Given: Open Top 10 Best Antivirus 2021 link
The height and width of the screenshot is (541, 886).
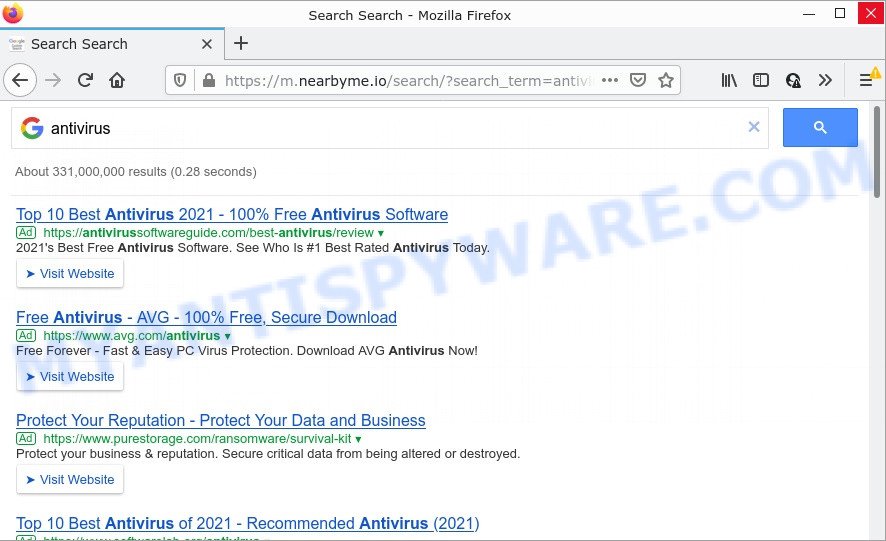Looking at the screenshot, I should (232, 215).
